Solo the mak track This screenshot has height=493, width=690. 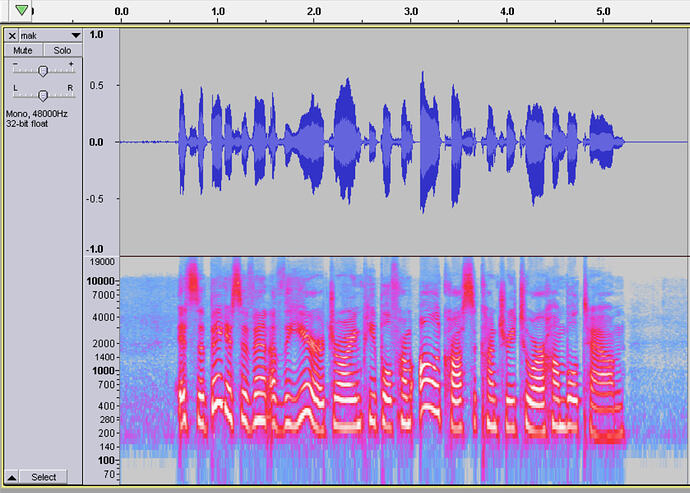tap(62, 50)
